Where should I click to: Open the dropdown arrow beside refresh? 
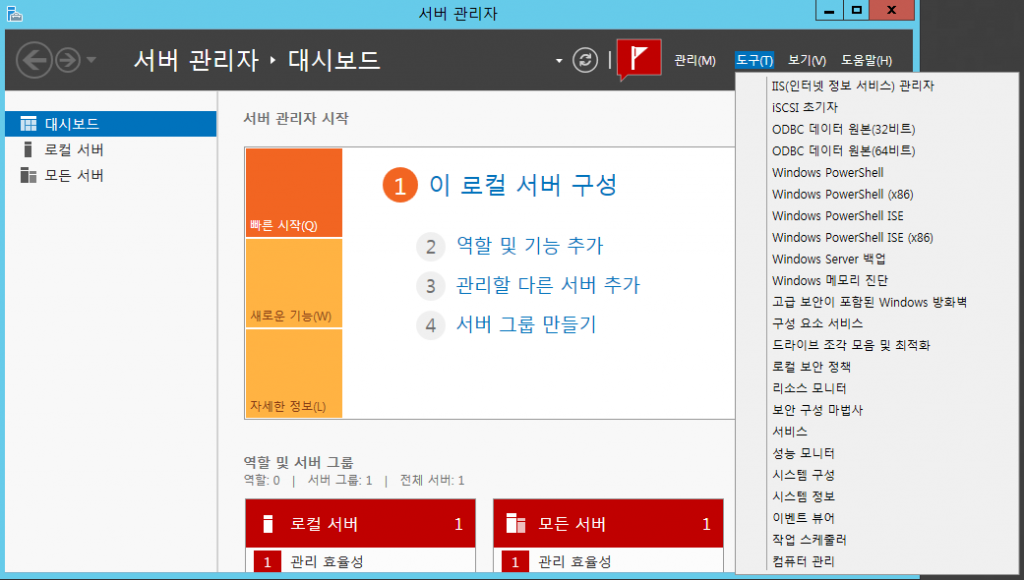point(559,61)
